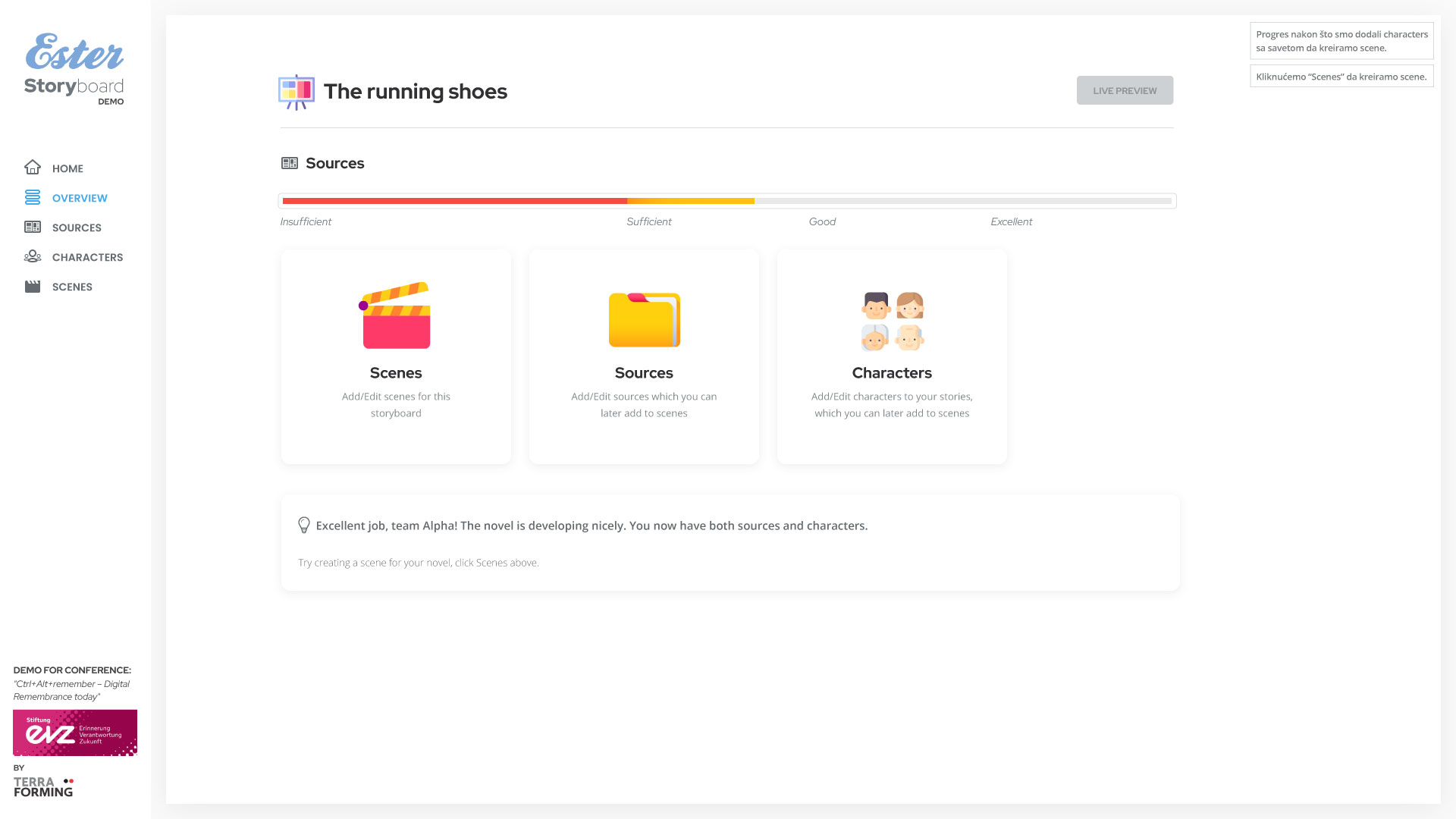Click the "Kliknućemo Scenes" note box
Viewport: 1456px width, 819px height.
1341,77
